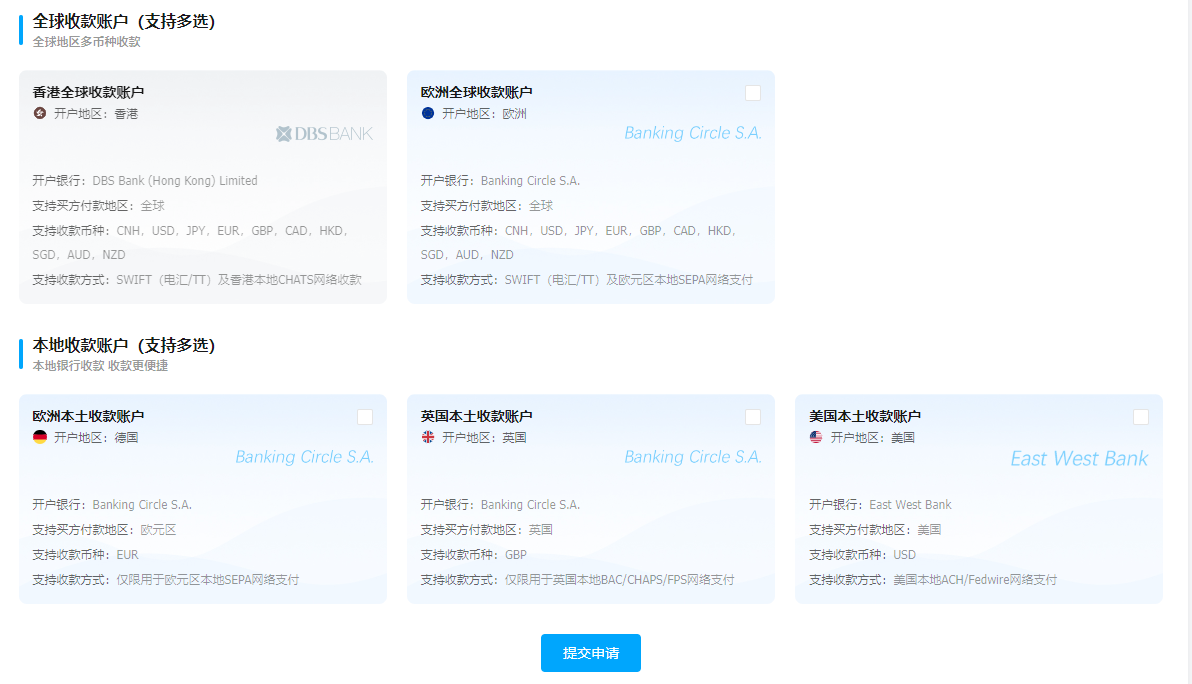Click the 本地收款账户（支持多选）heading

tap(124, 345)
